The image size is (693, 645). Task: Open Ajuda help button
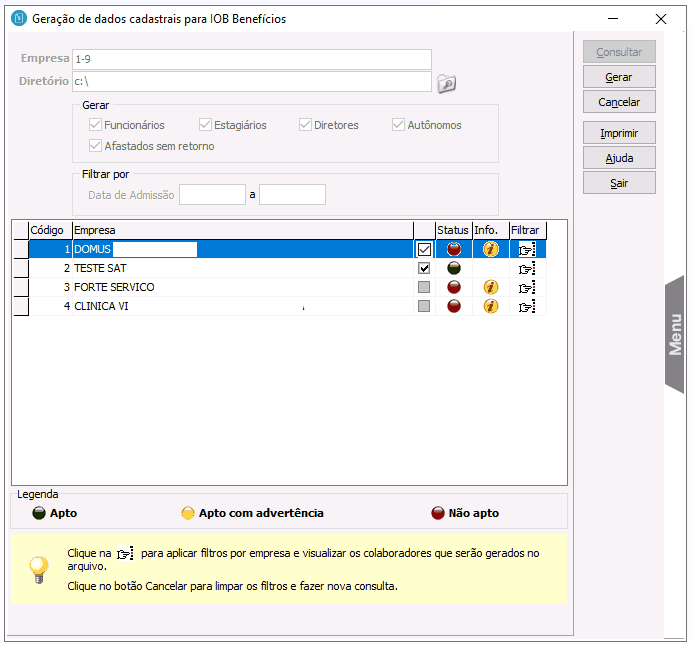[x=619, y=158]
